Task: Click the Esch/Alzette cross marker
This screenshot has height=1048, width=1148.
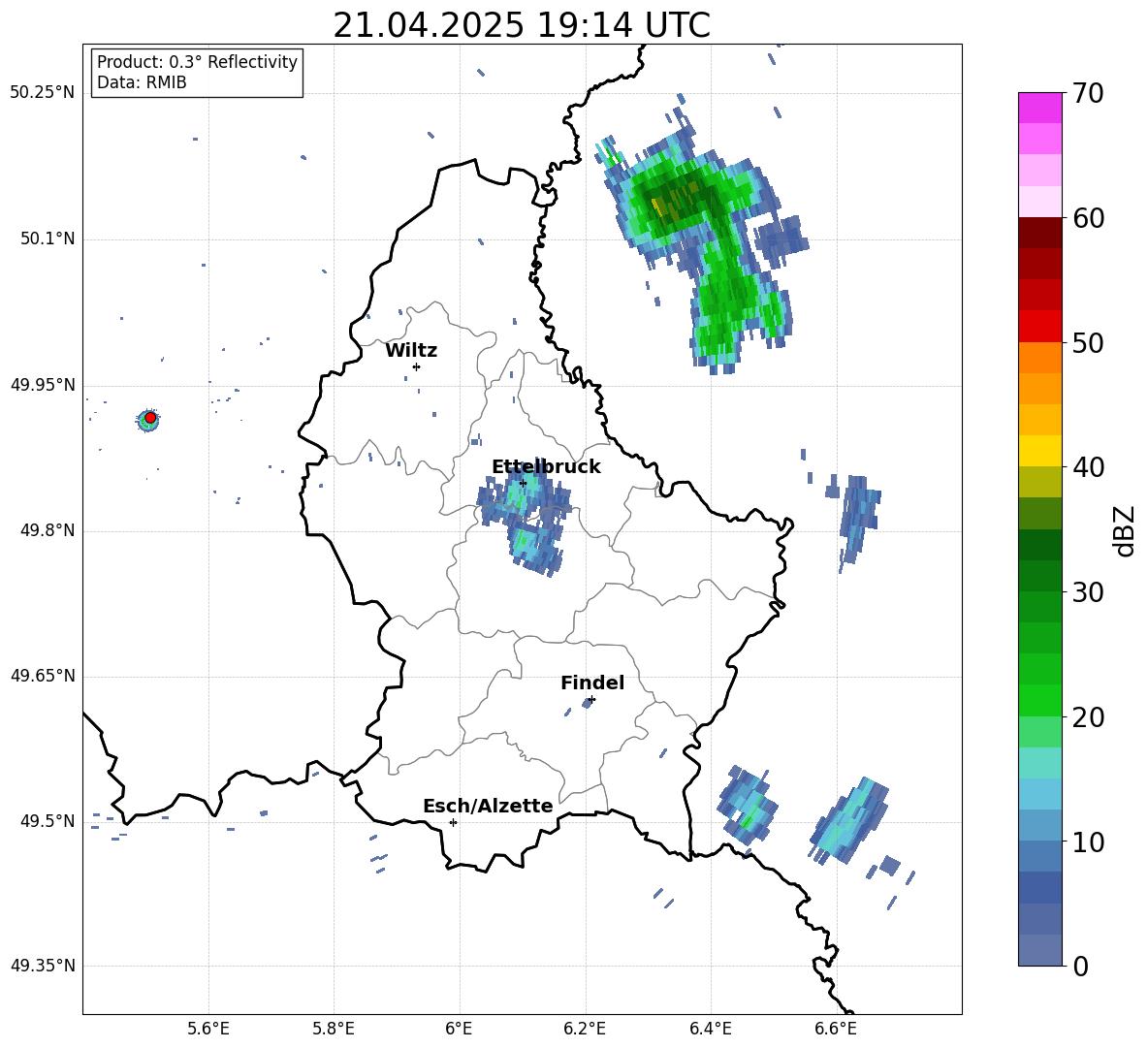Action: point(453,822)
